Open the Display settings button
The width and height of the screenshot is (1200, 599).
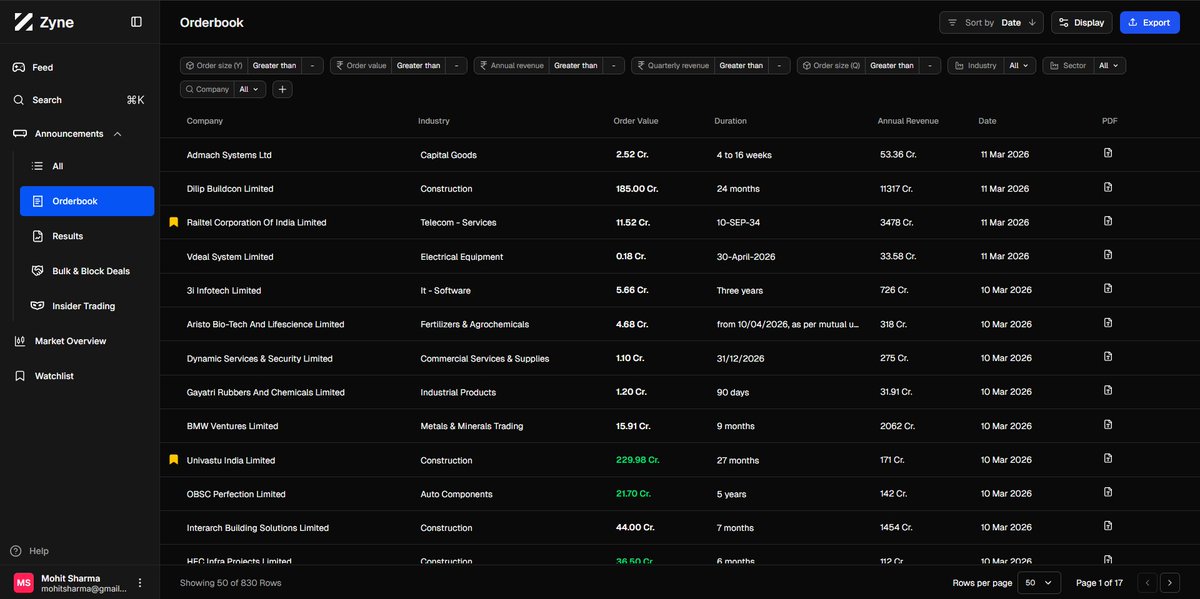1081,22
